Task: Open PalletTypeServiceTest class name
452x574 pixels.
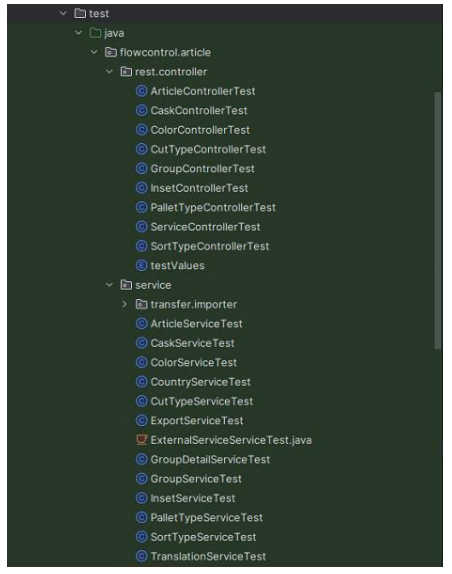Action: 206,517
